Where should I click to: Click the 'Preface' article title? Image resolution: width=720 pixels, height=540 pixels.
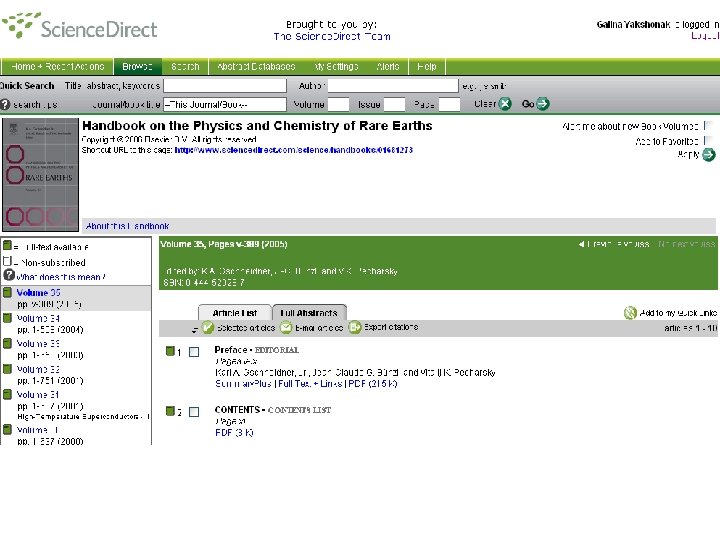[x=231, y=349]
